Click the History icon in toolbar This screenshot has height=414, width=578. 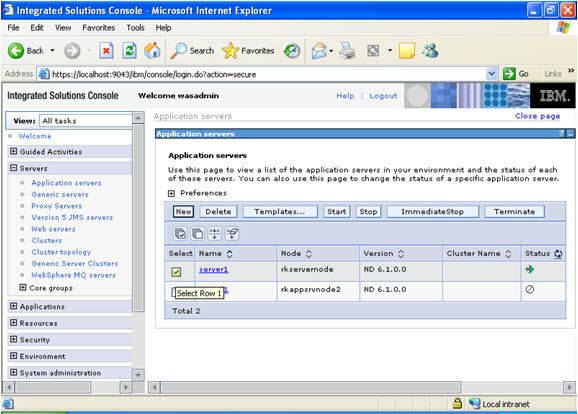click(x=292, y=51)
